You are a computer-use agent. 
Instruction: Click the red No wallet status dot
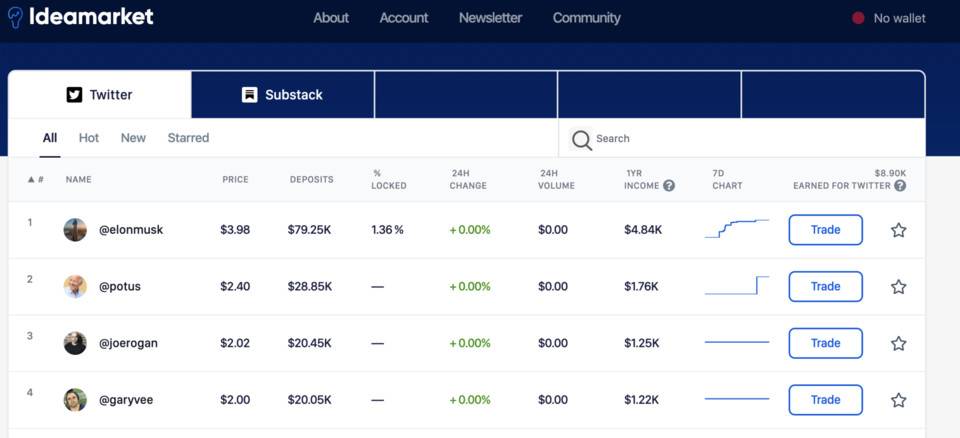click(x=858, y=18)
